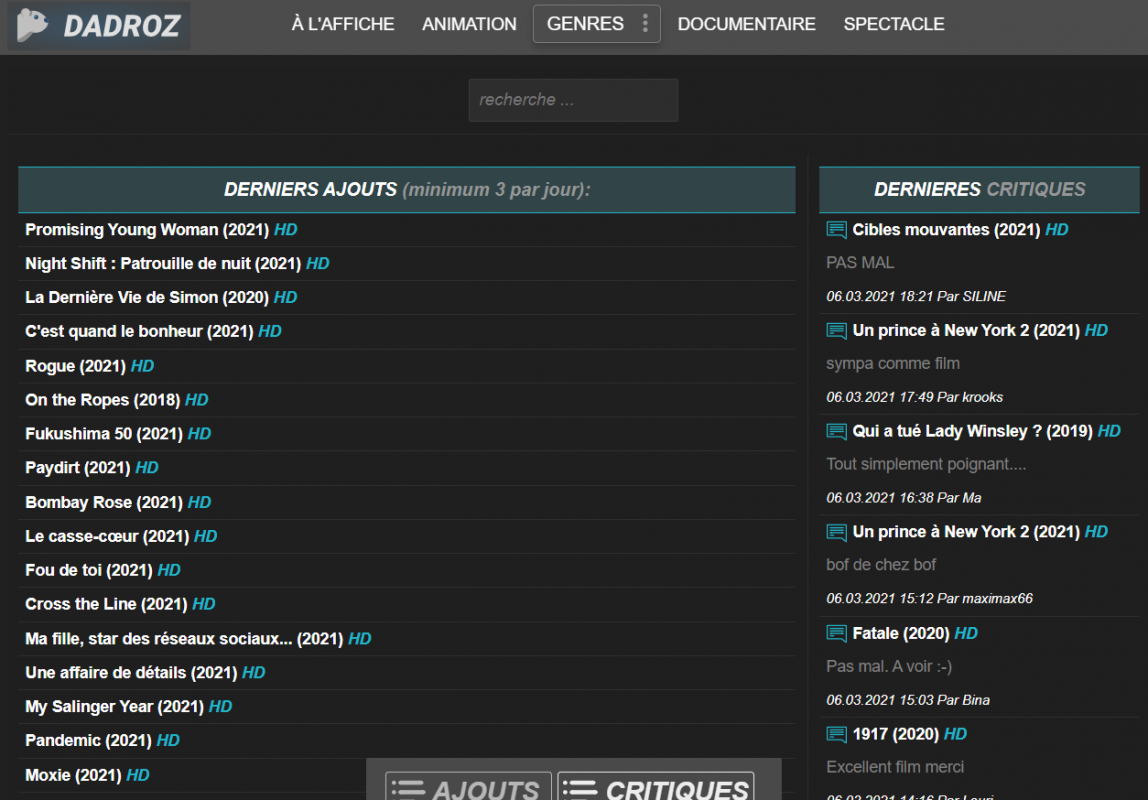Click comment icon next to first Un prince à New York 2
The height and width of the screenshot is (800, 1148).
(836, 331)
